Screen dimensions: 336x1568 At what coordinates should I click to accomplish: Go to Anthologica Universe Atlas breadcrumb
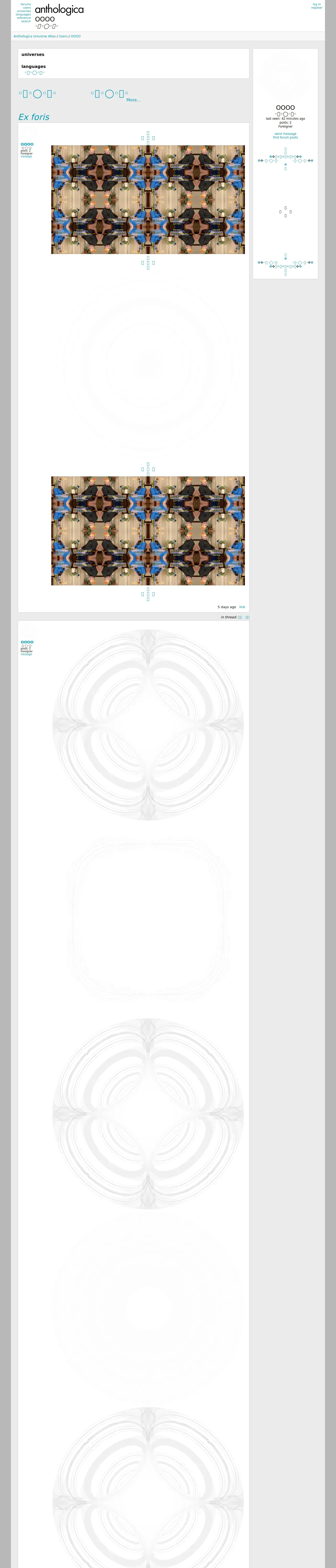(x=35, y=37)
